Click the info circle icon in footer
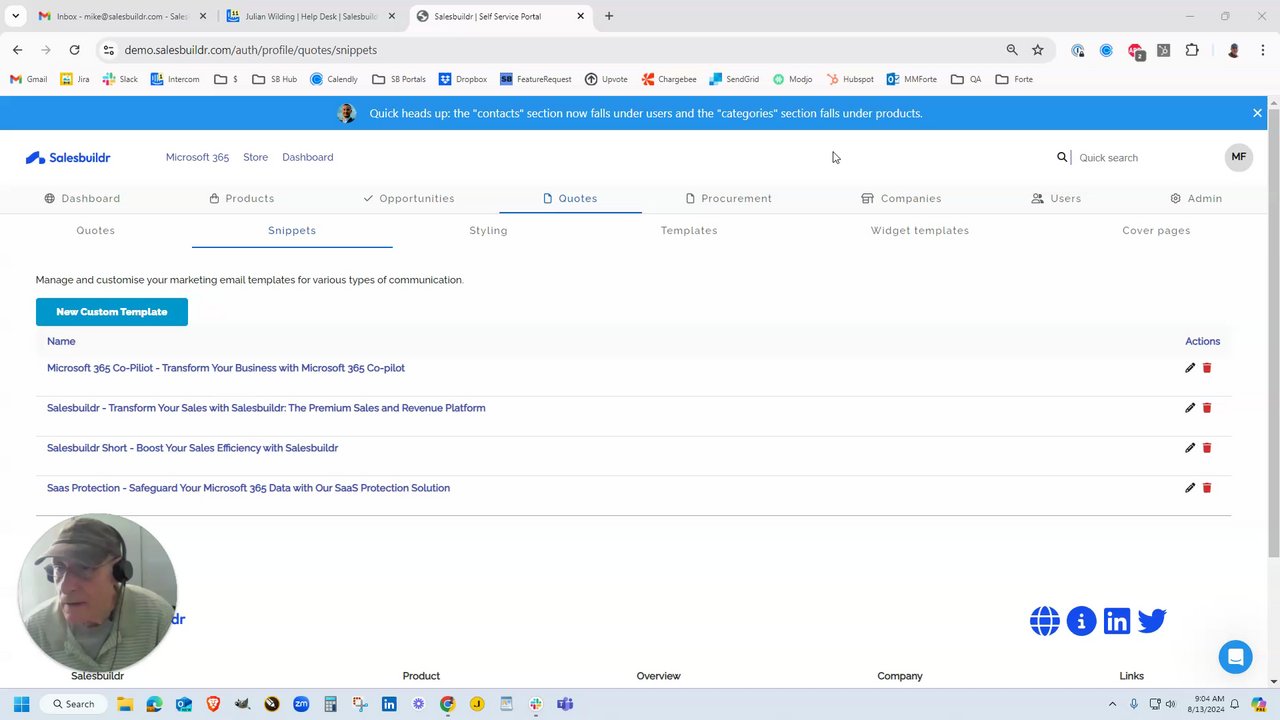The width and height of the screenshot is (1280, 720). point(1081,621)
